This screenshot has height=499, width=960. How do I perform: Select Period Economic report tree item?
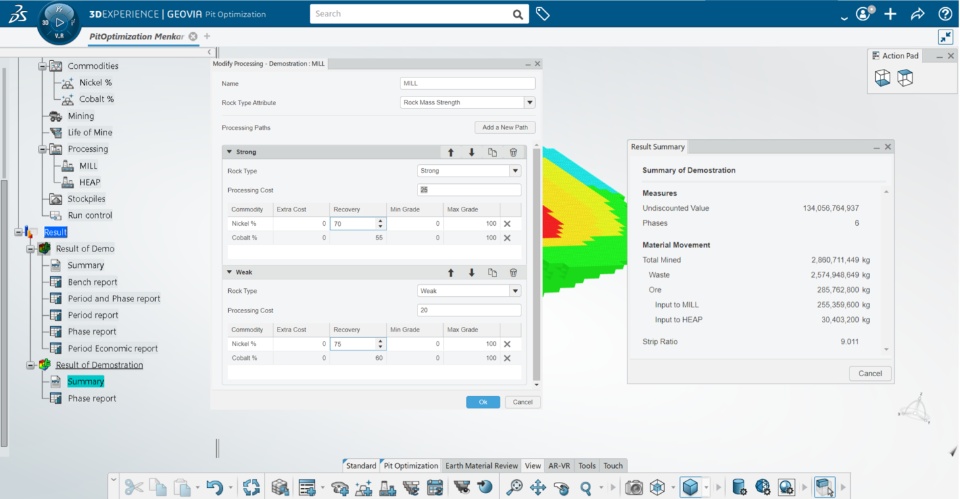(x=113, y=348)
